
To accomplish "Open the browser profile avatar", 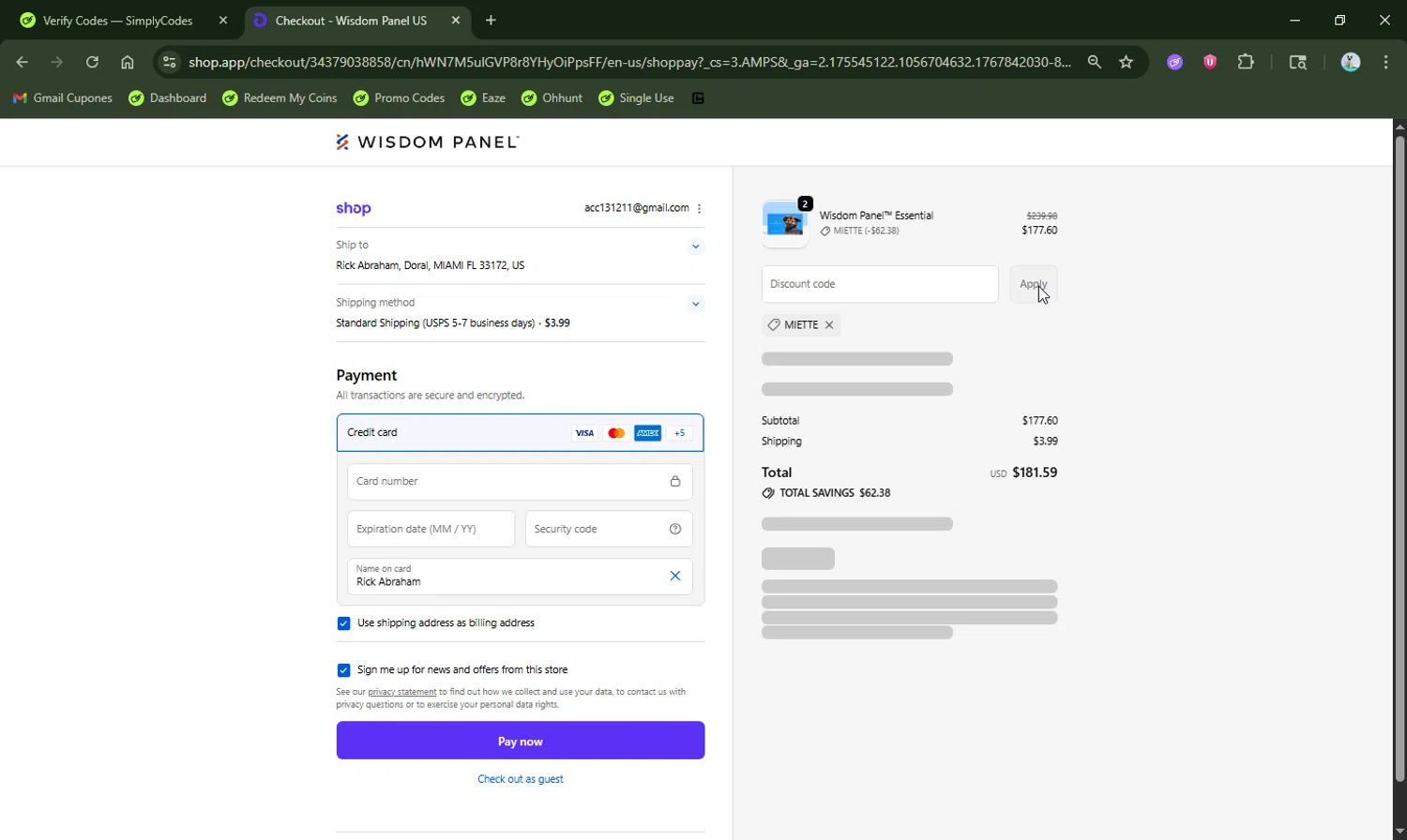I will pos(1351,62).
